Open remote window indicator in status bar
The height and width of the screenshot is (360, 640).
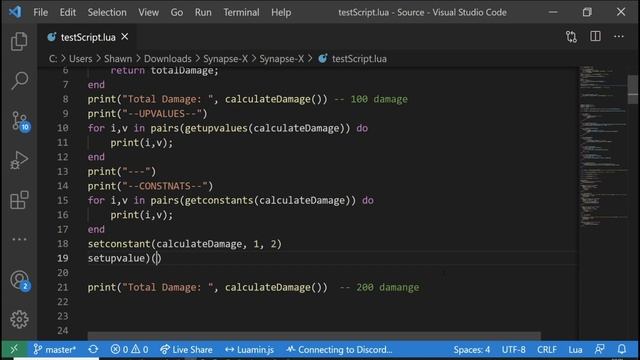(x=14, y=349)
